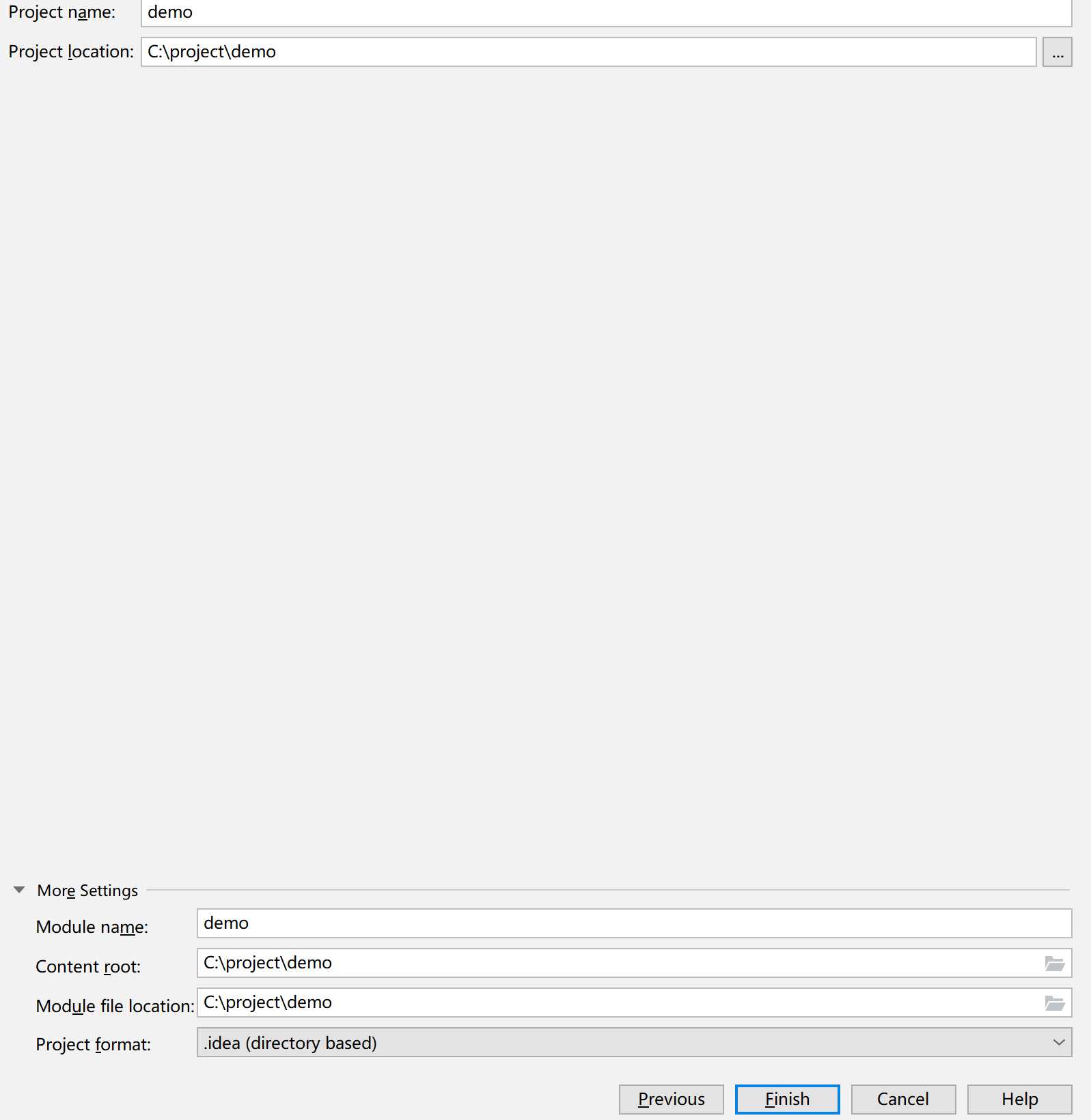The width and height of the screenshot is (1091, 1120).
Task: Click the Module name label
Action: pyautogui.click(x=92, y=927)
